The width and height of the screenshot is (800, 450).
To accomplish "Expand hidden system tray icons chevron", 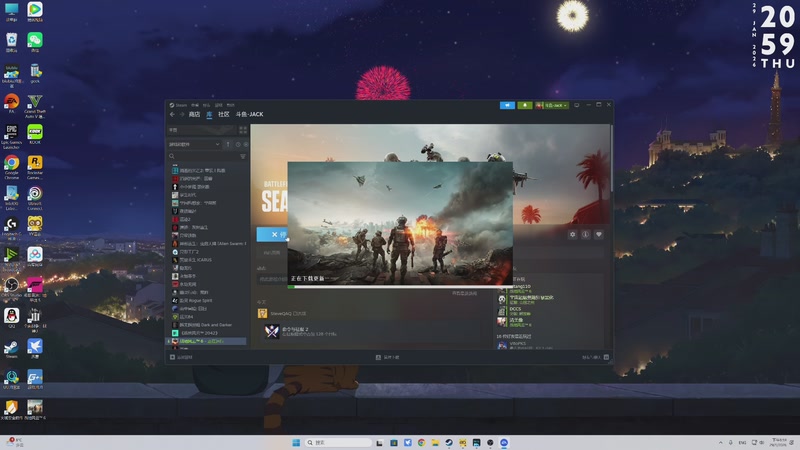I will [720, 442].
